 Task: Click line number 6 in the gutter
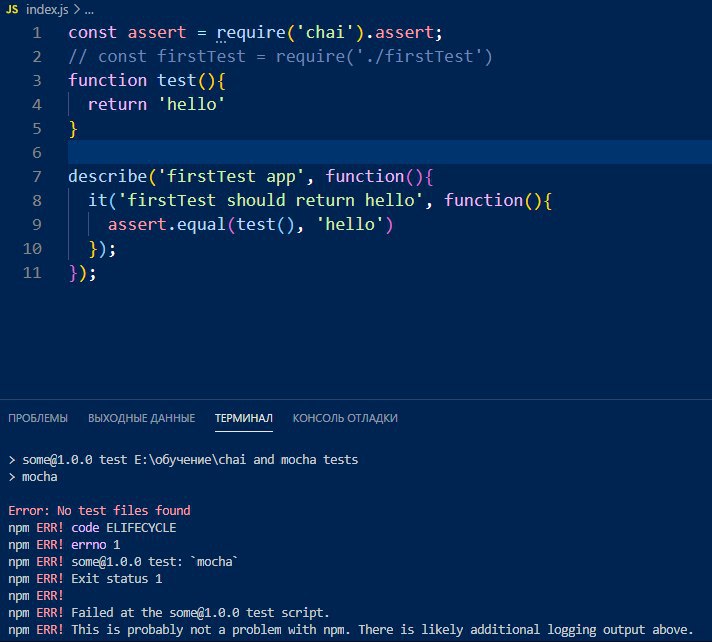pos(37,153)
